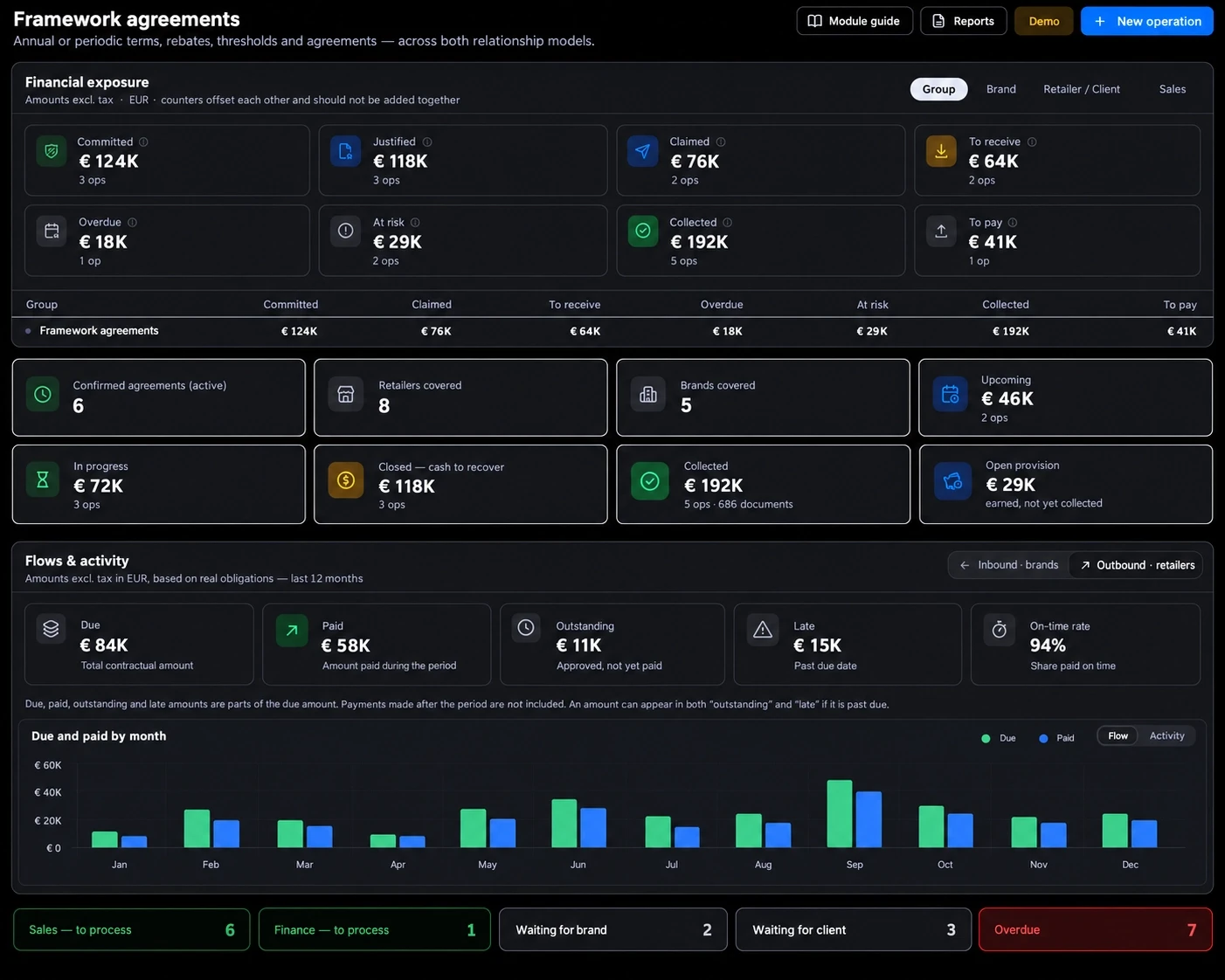Open Sales — to process queue
The image size is (1225, 980).
click(x=132, y=929)
